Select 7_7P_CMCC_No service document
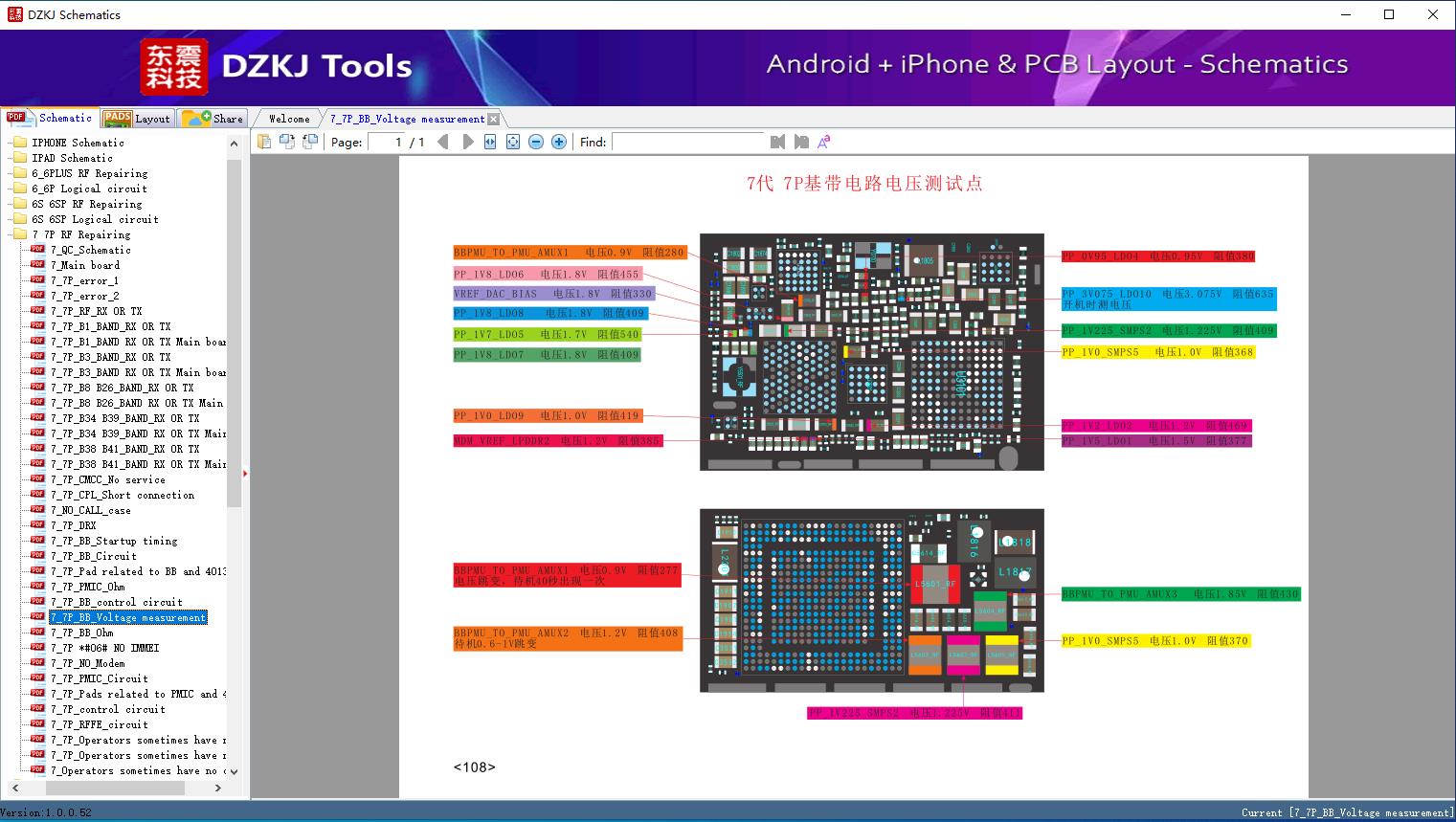The width and height of the screenshot is (1456, 822). pyautogui.click(x=107, y=479)
